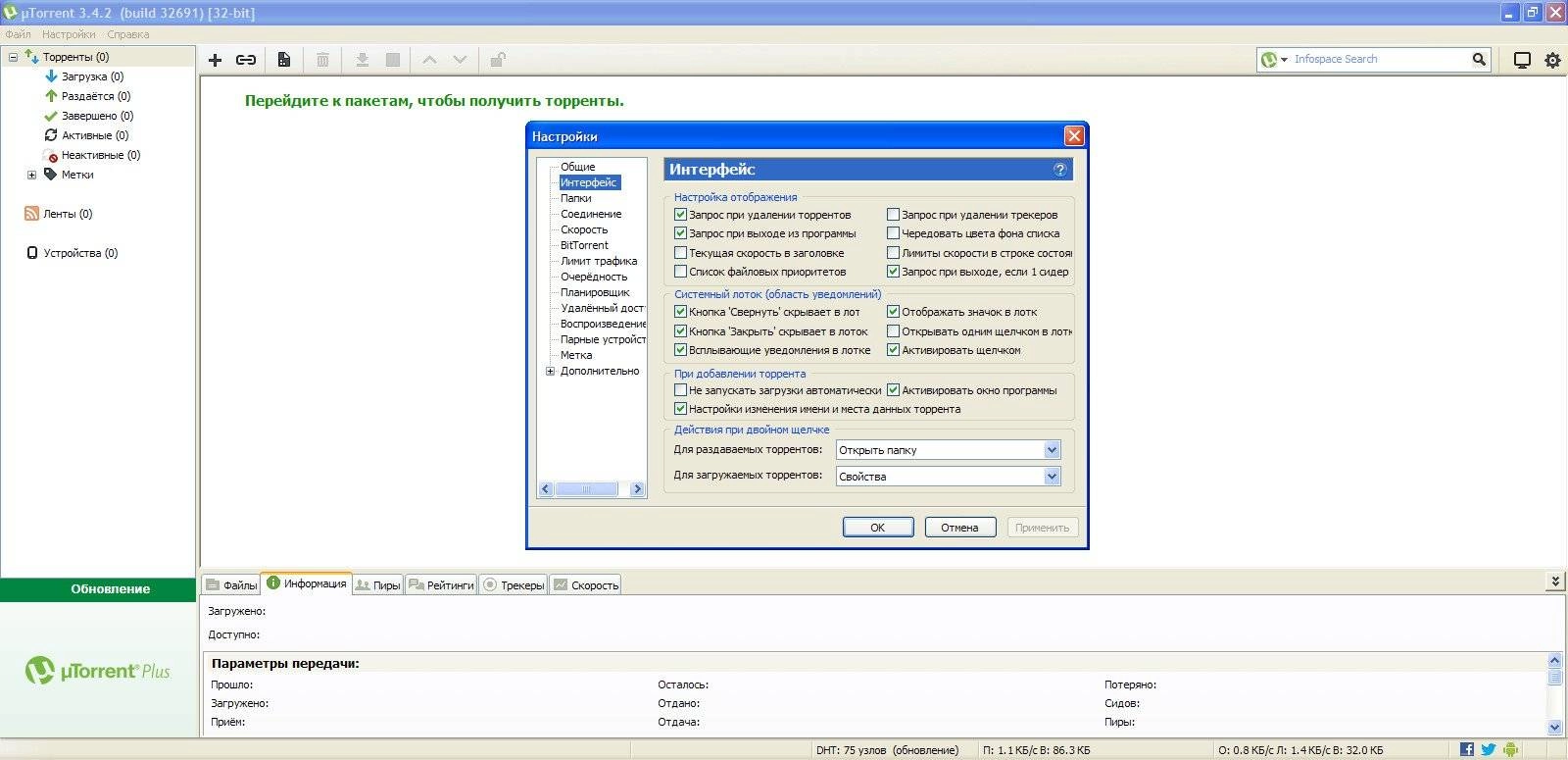The width and height of the screenshot is (1568, 760).
Task: Enable Не запускать загрузки автоматически
Action: (680, 390)
